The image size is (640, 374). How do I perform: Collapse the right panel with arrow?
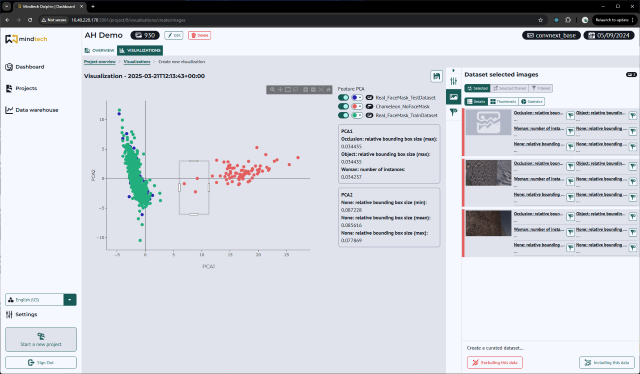[453, 70]
